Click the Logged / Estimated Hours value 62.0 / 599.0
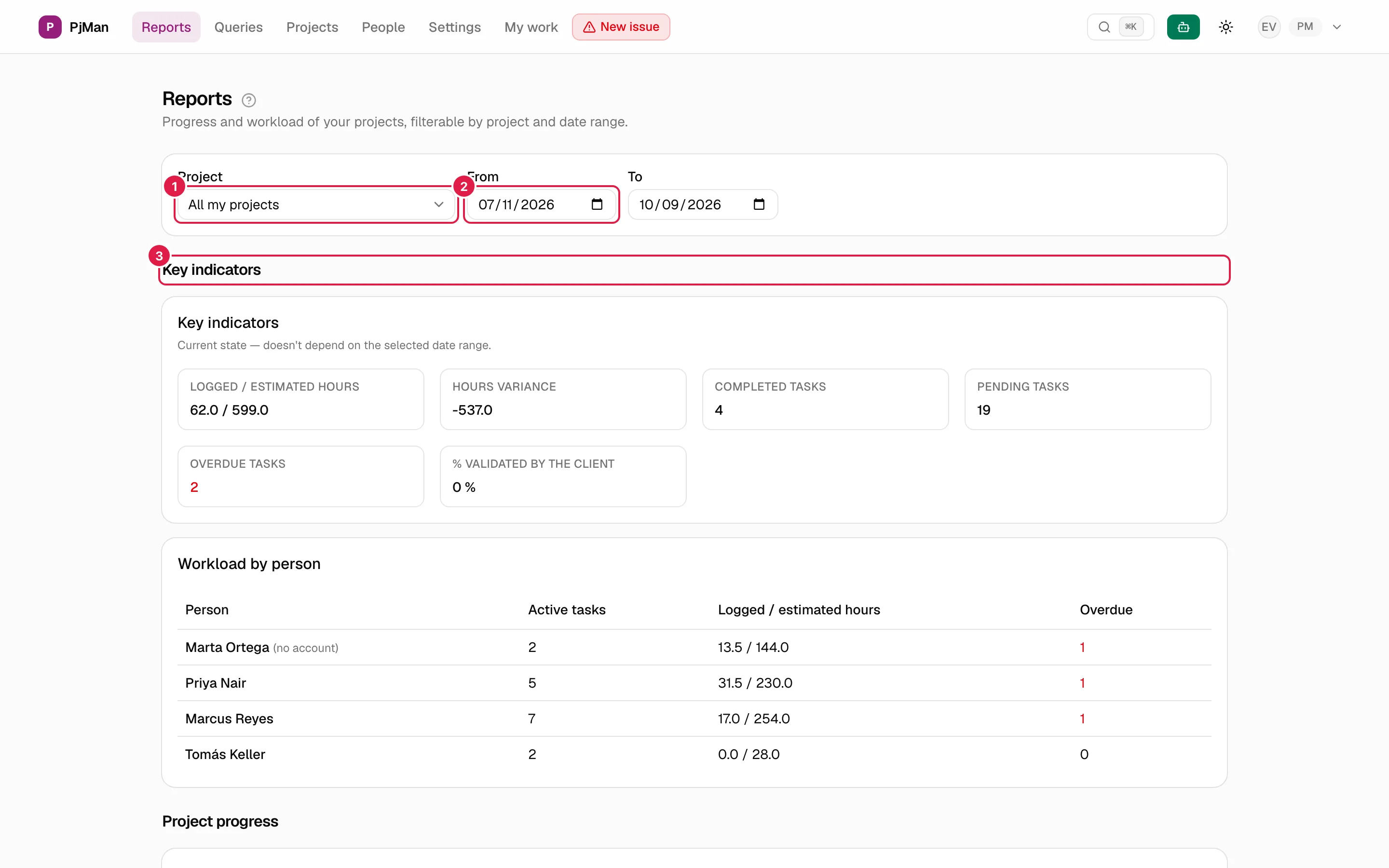The image size is (1389, 868). [229, 410]
